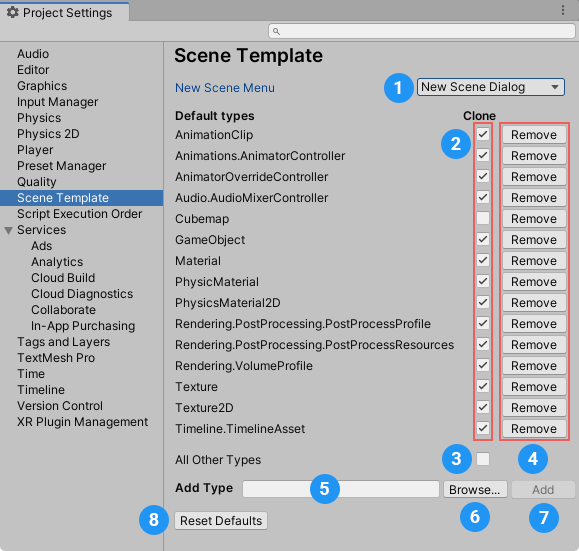Viewport: 579px width, 551px height.
Task: Open the three-dot options menu
Action: pyautogui.click(x=563, y=10)
